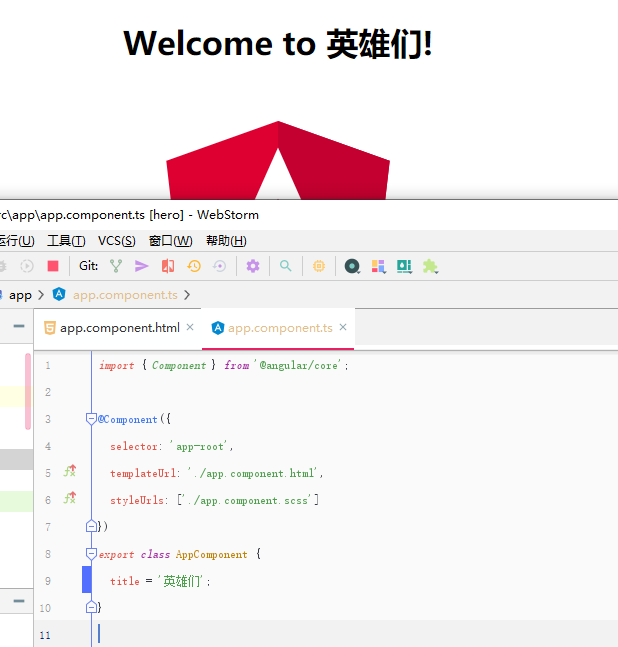Click line number 9 in gutter
The image size is (618, 647).
click(48, 581)
